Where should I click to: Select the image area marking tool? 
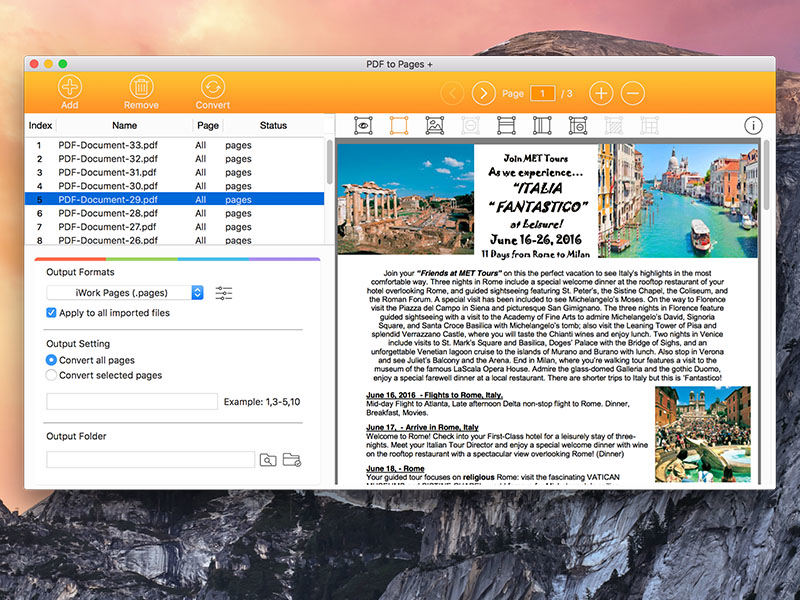[x=435, y=126]
